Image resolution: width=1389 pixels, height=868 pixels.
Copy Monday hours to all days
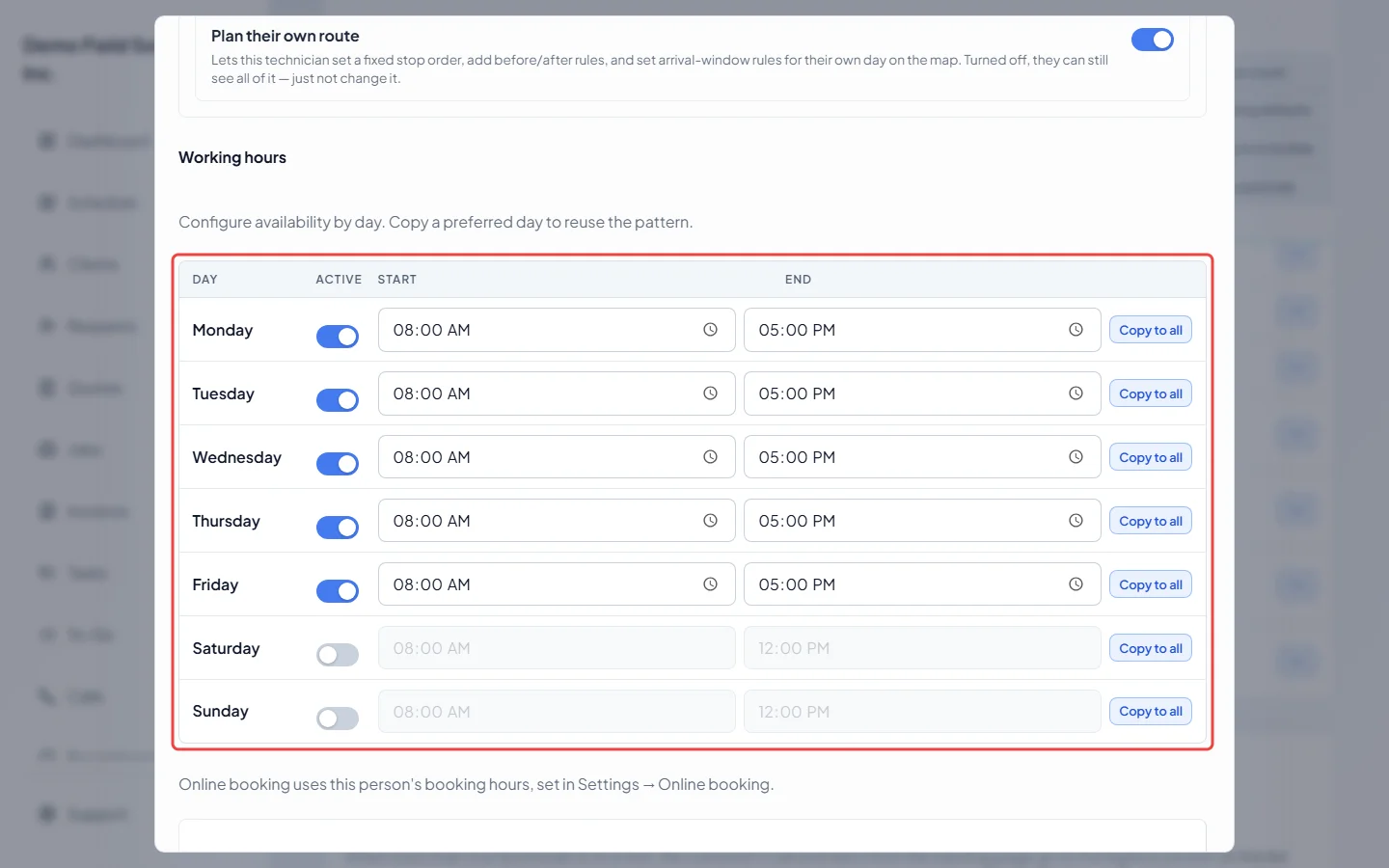coord(1150,330)
